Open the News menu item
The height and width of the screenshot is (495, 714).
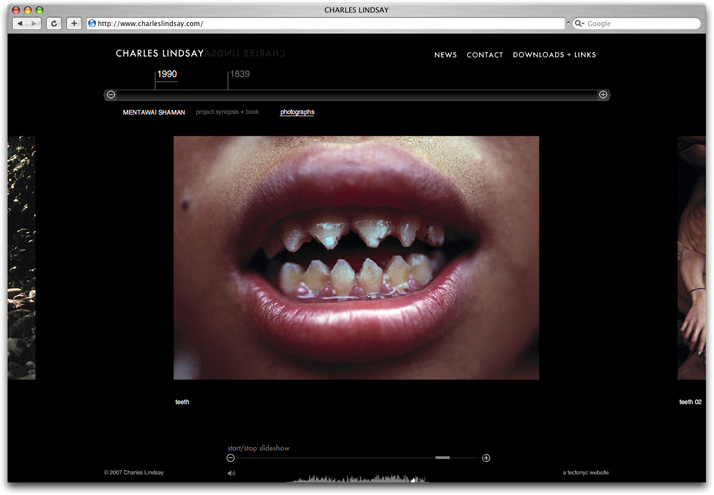point(445,55)
